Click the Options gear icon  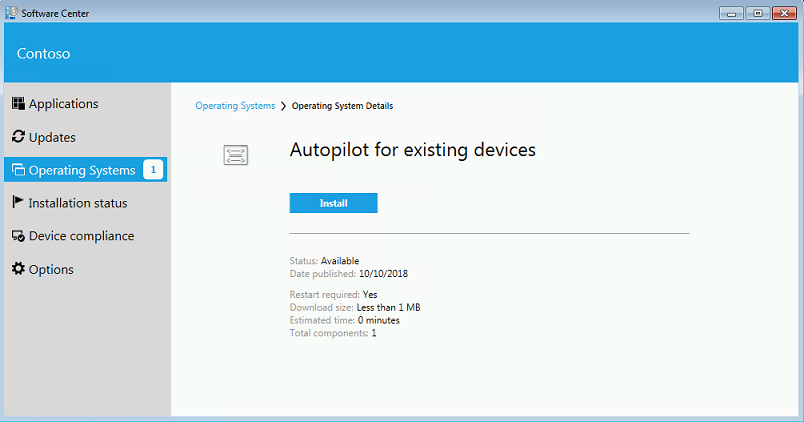click(18, 269)
